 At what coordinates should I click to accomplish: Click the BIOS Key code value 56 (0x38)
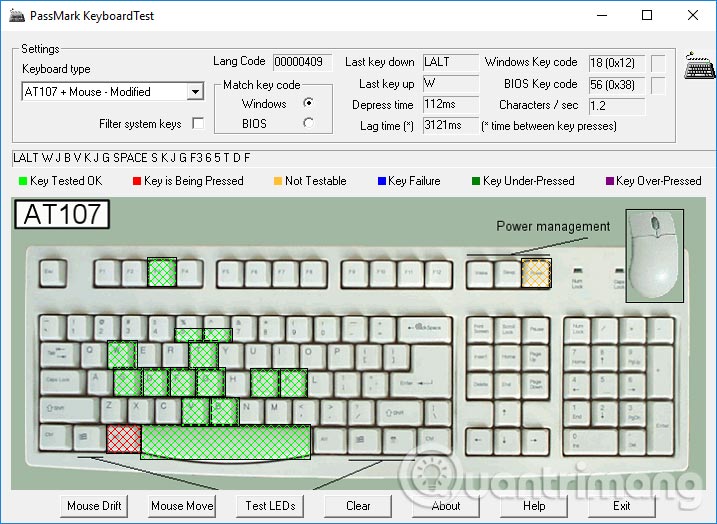[x=617, y=85]
